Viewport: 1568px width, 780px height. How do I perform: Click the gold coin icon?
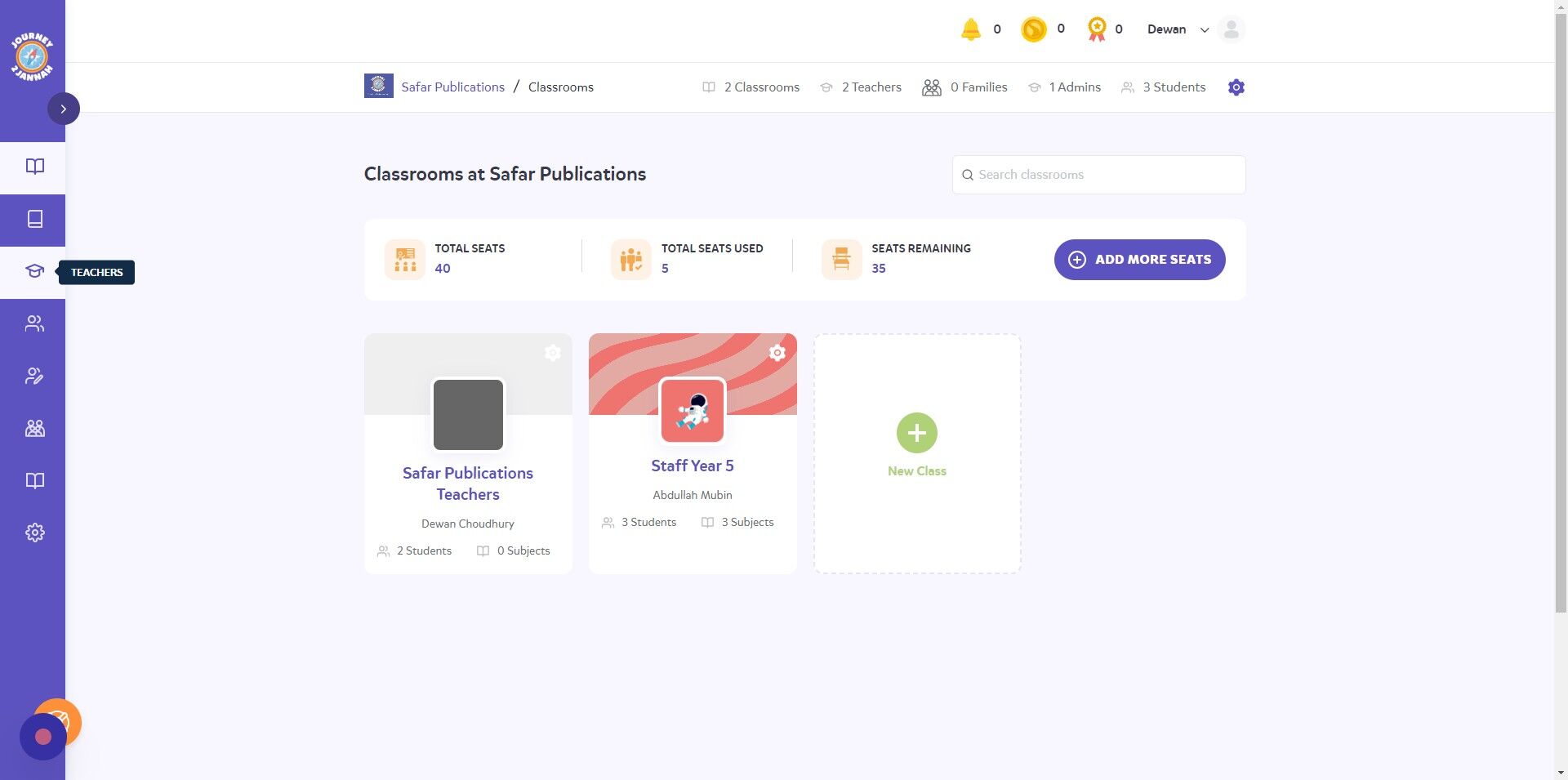click(1033, 29)
